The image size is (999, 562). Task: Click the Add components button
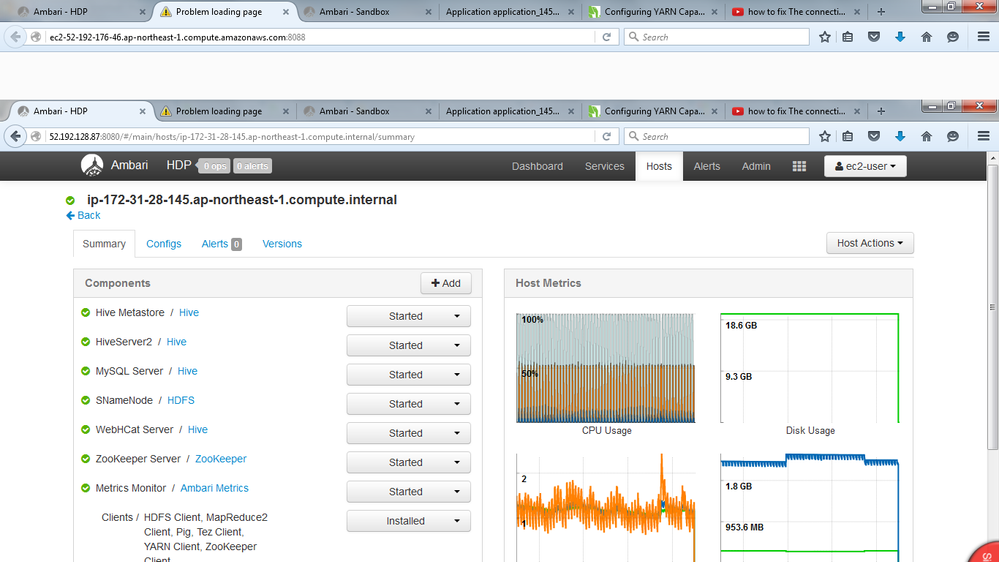(x=445, y=283)
